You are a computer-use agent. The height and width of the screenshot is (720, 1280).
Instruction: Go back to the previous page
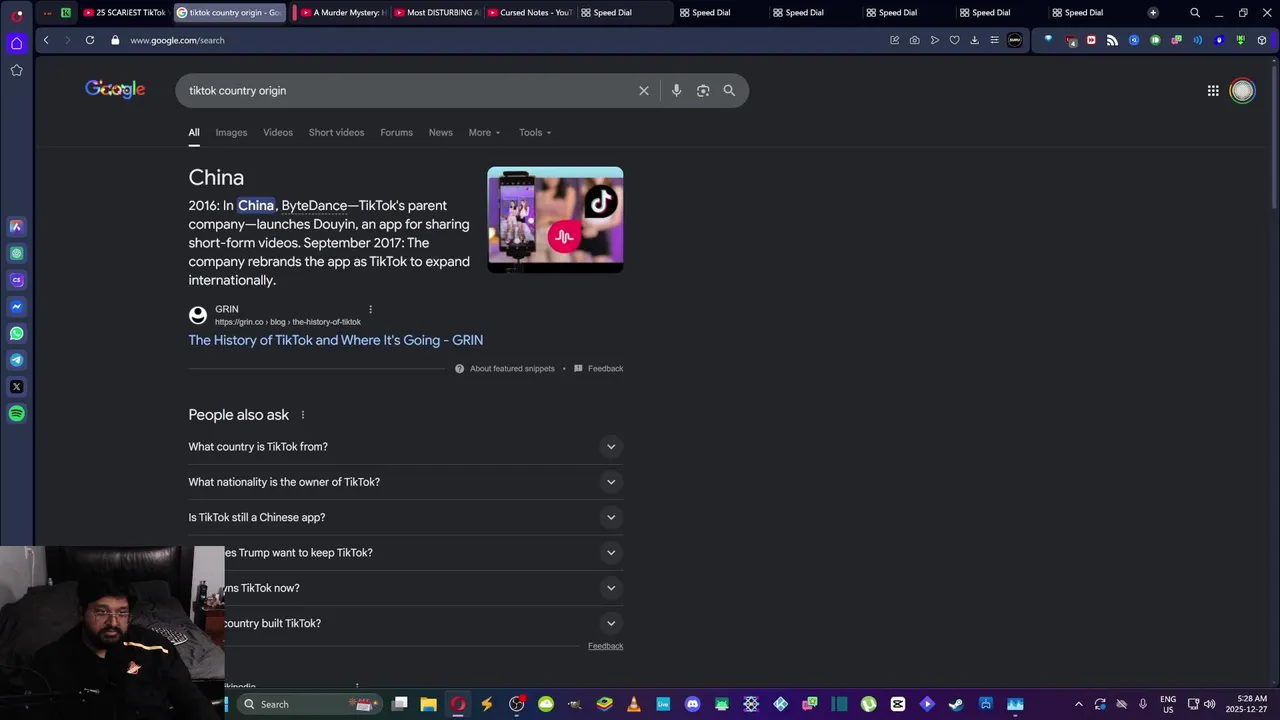click(46, 40)
